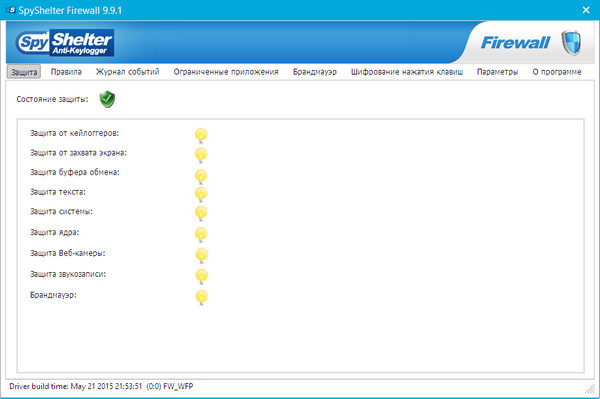
Task: Click the Firewall wordmark in the header
Action: pos(515,43)
